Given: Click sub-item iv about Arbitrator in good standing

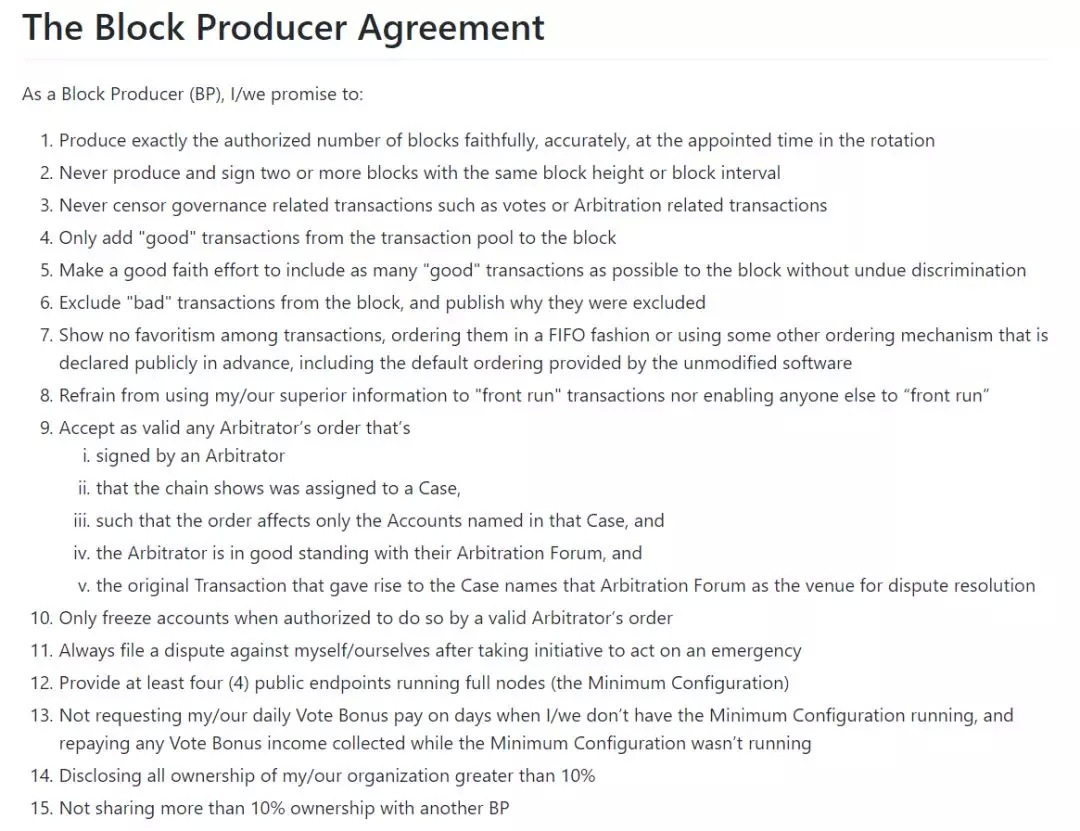Looking at the screenshot, I should click(x=369, y=552).
